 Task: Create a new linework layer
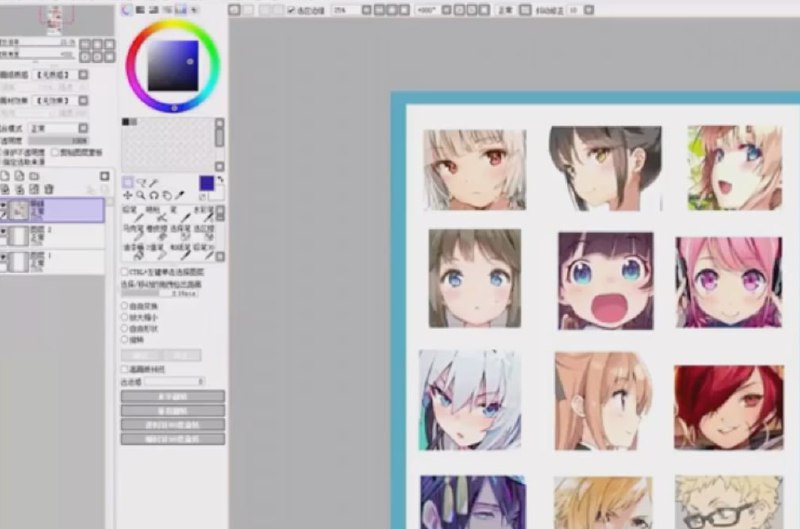pos(19,176)
